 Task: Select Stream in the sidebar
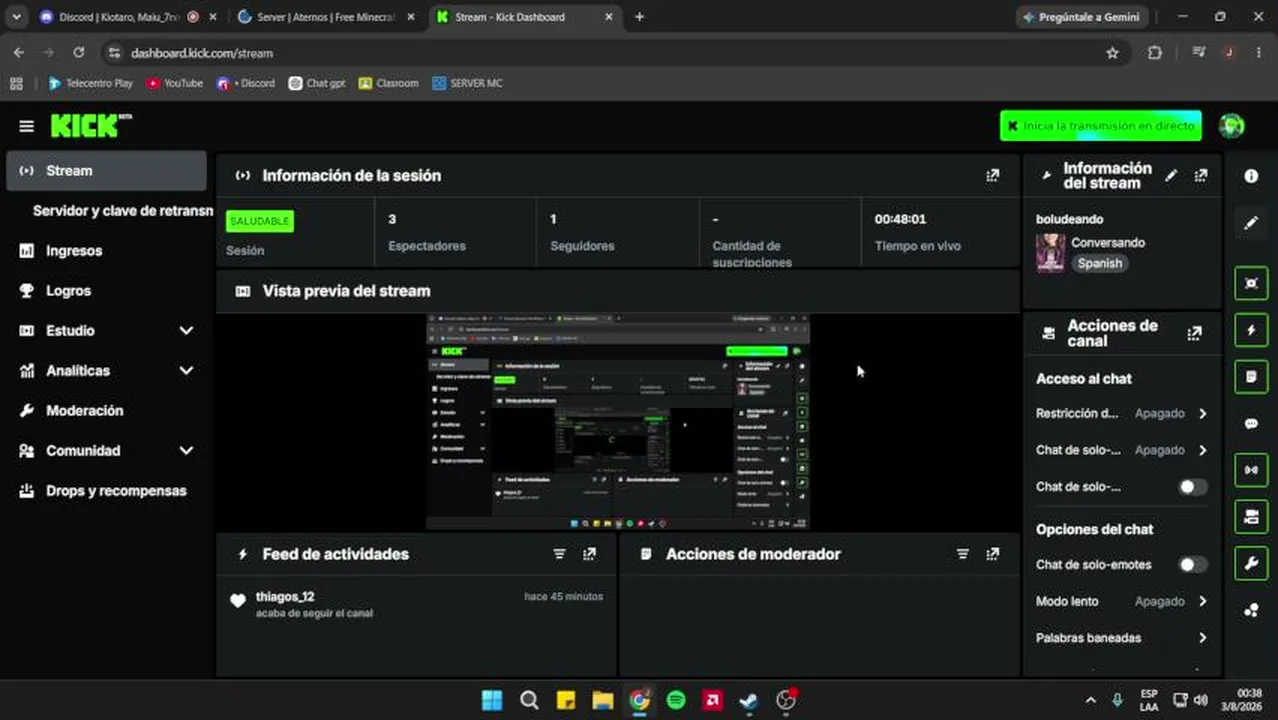tap(106, 171)
